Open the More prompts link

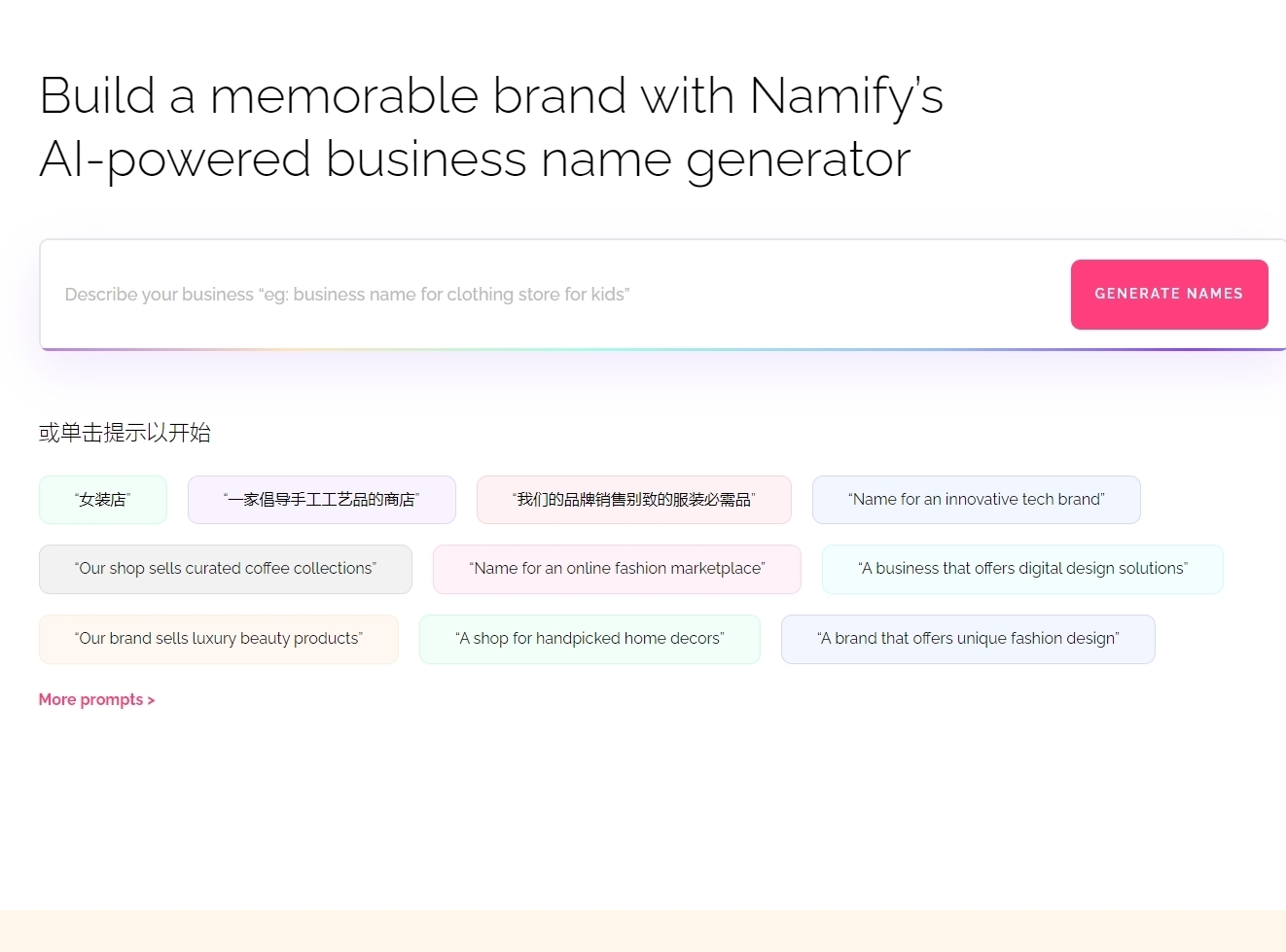[x=90, y=700]
